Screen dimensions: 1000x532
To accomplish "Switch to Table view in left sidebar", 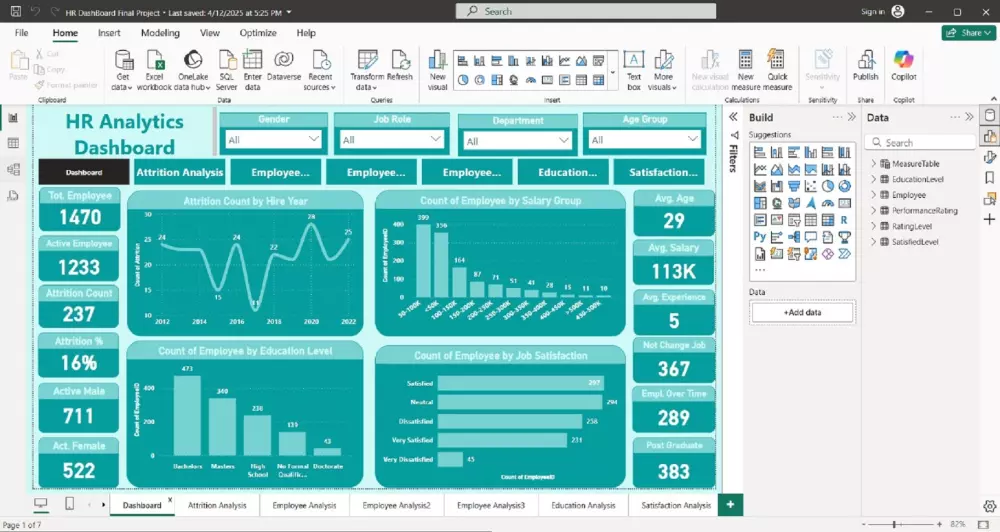I will (x=13, y=144).
